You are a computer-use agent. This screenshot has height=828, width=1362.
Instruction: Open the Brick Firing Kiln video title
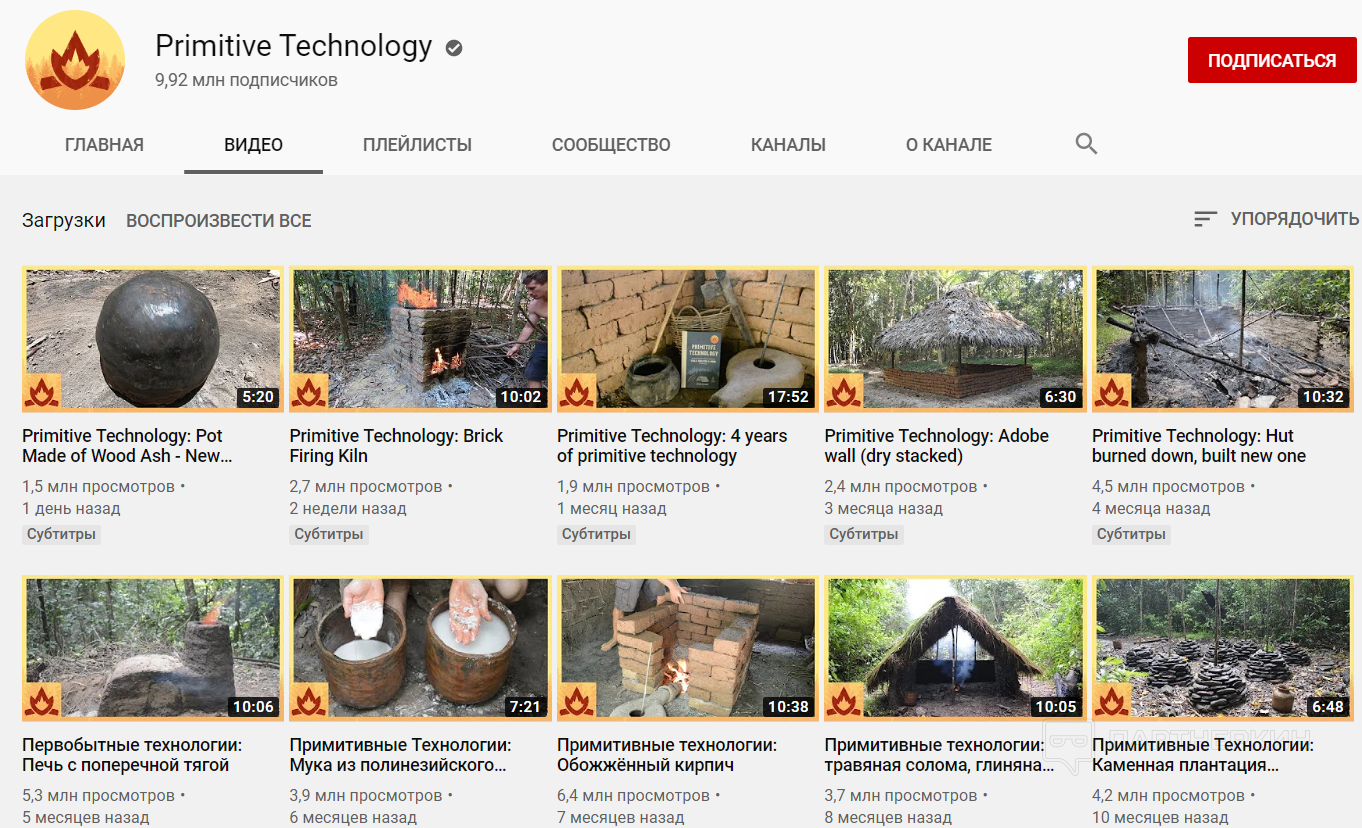click(x=396, y=446)
